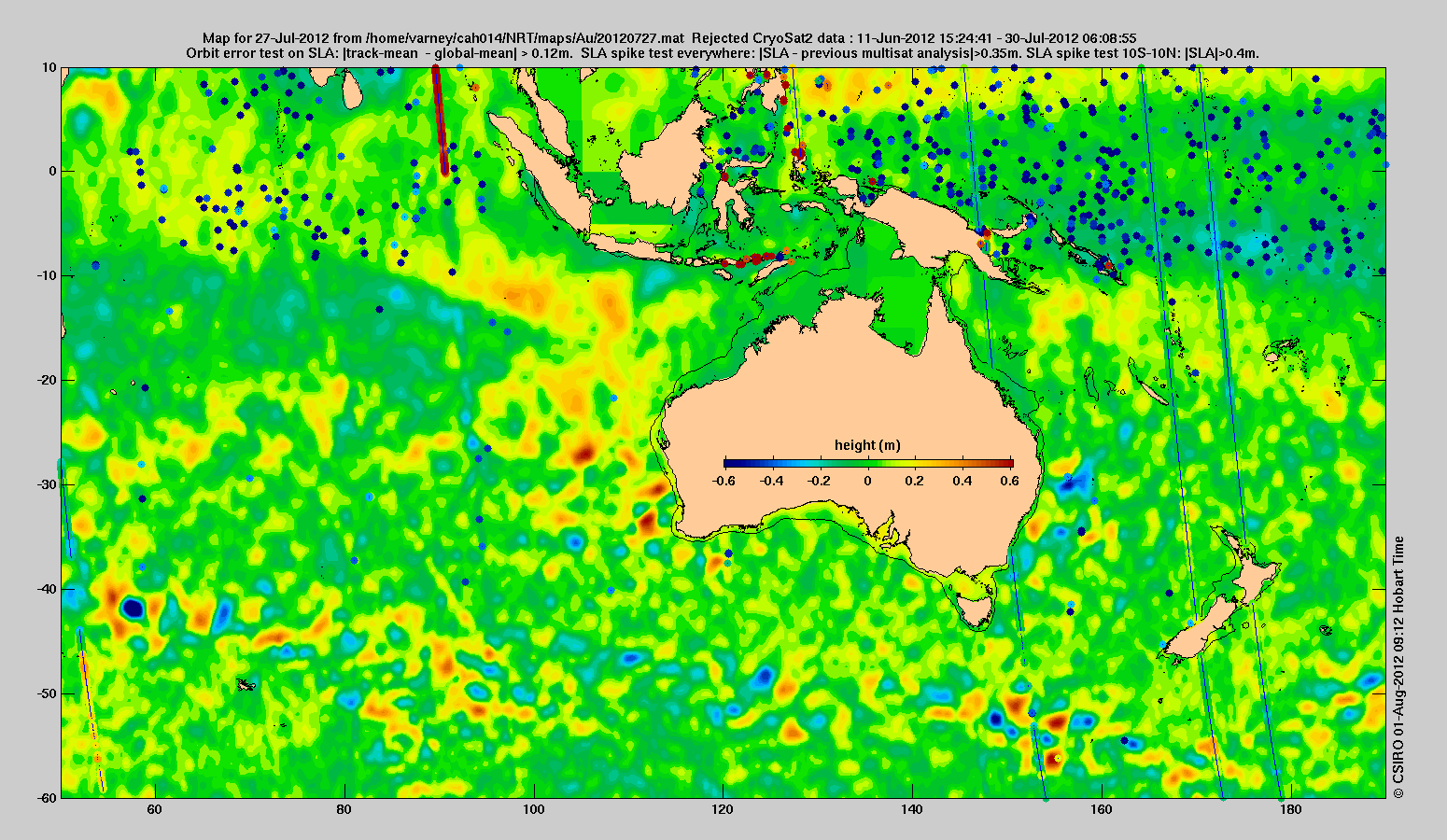Click the longitude axis label '80'
Screen dimensions: 1447x840
(344, 809)
